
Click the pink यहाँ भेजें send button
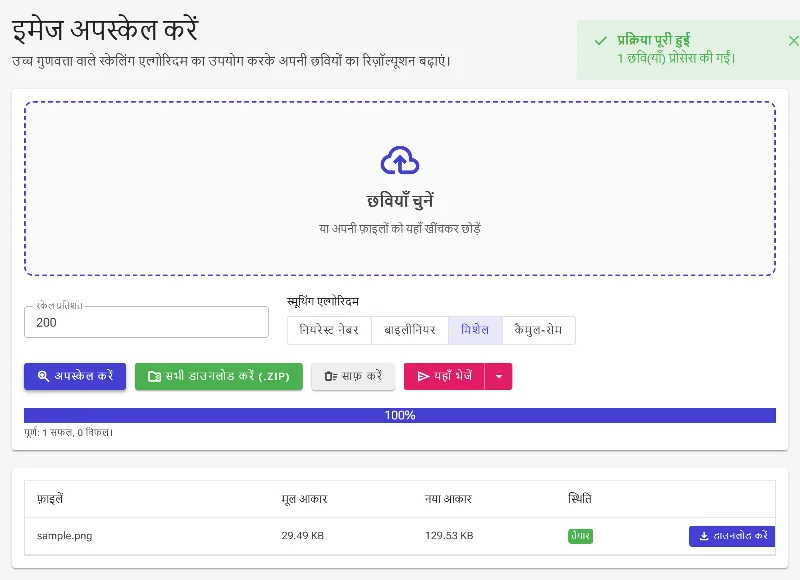444,376
